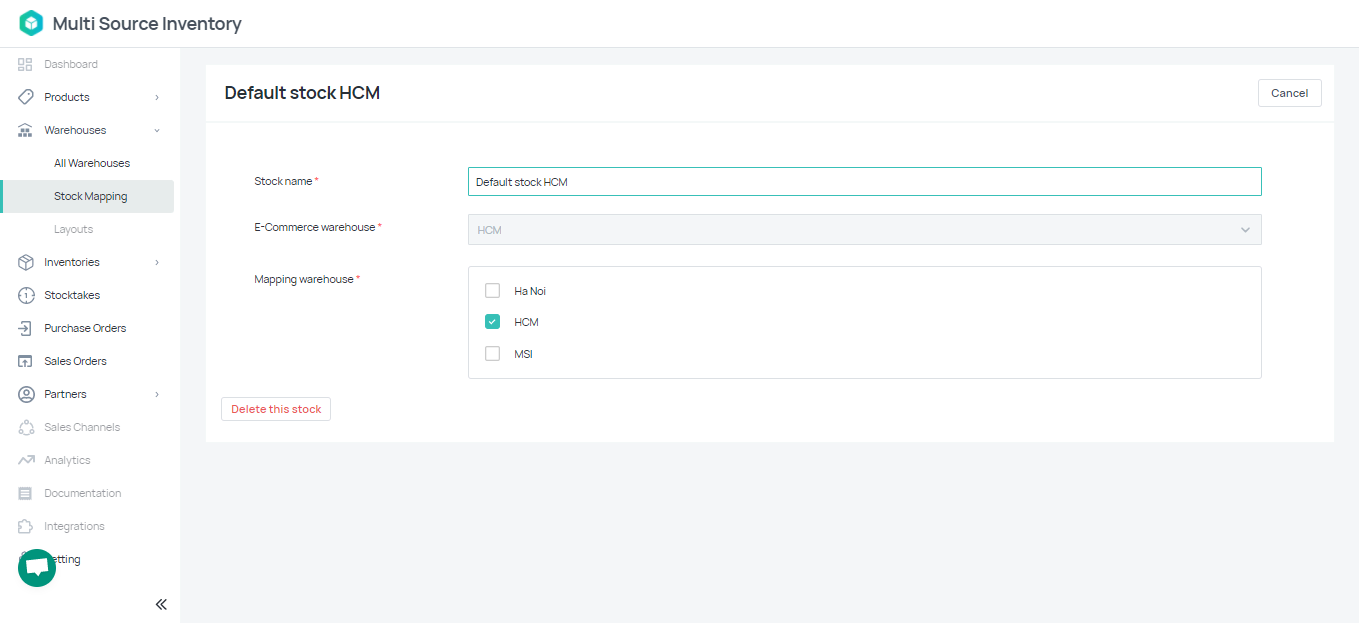Click the Cancel button
Viewport: 1359px width, 623px height.
coord(1290,93)
